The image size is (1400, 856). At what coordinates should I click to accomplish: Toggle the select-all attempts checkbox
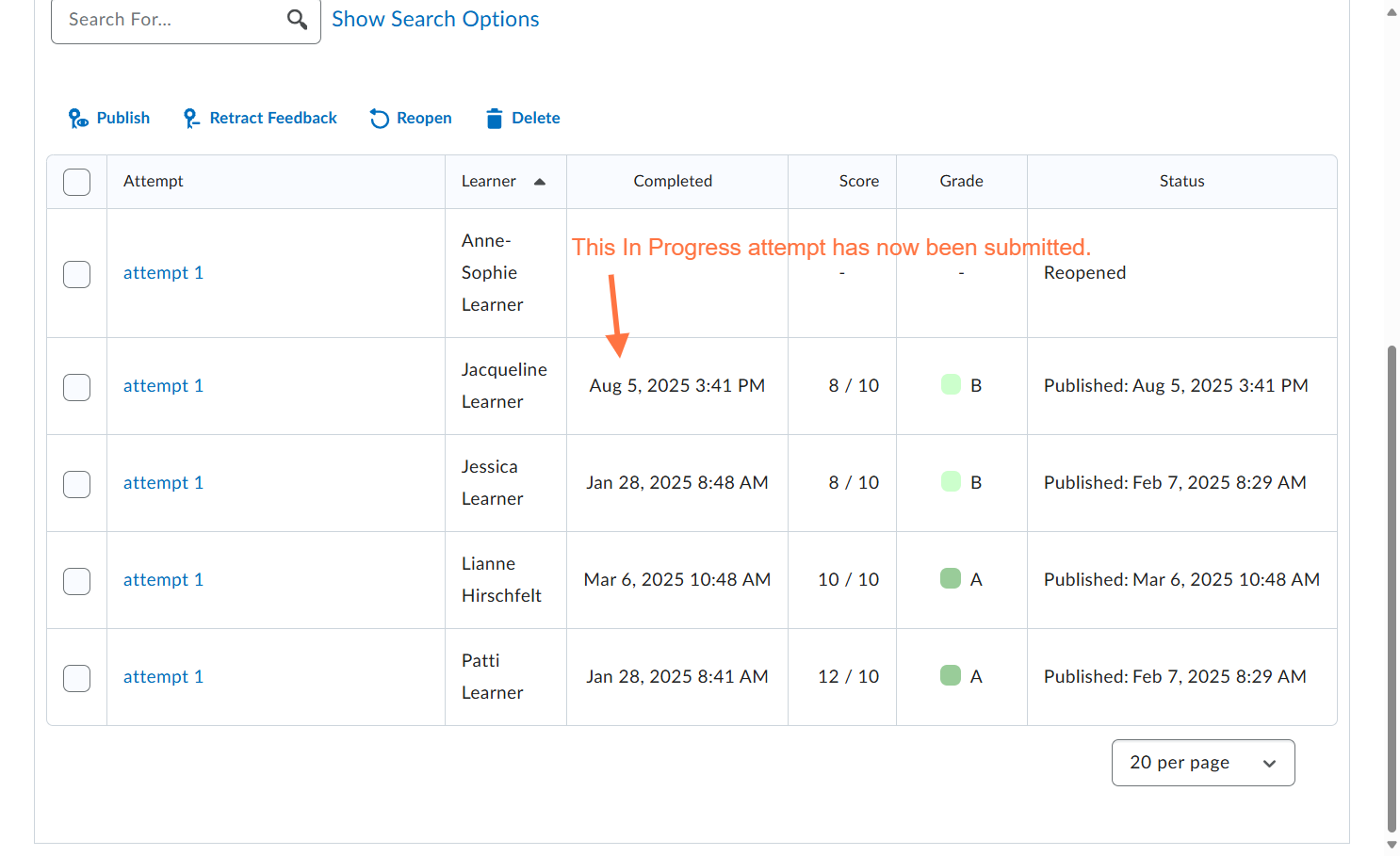coord(76,182)
